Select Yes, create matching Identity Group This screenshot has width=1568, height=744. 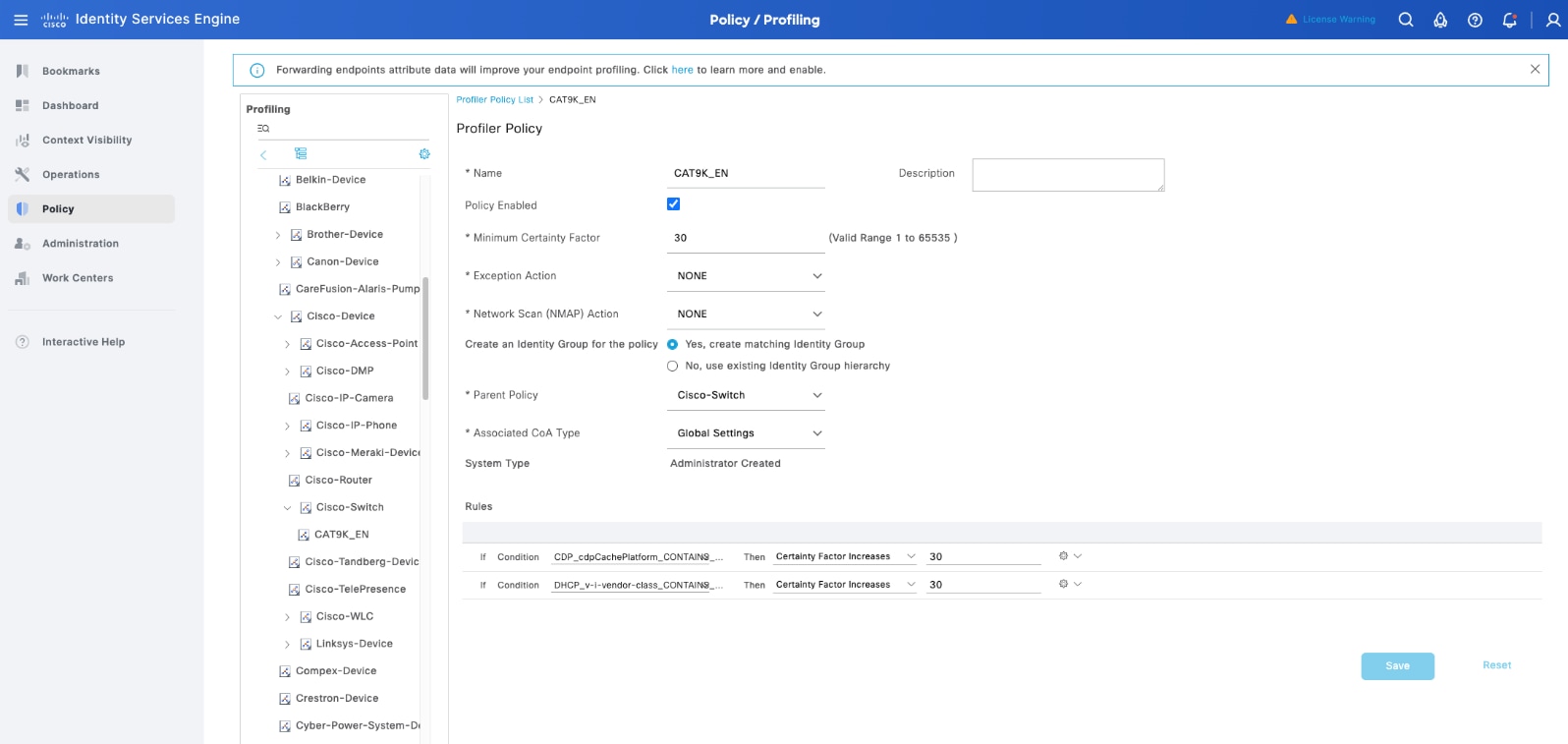[x=673, y=344]
